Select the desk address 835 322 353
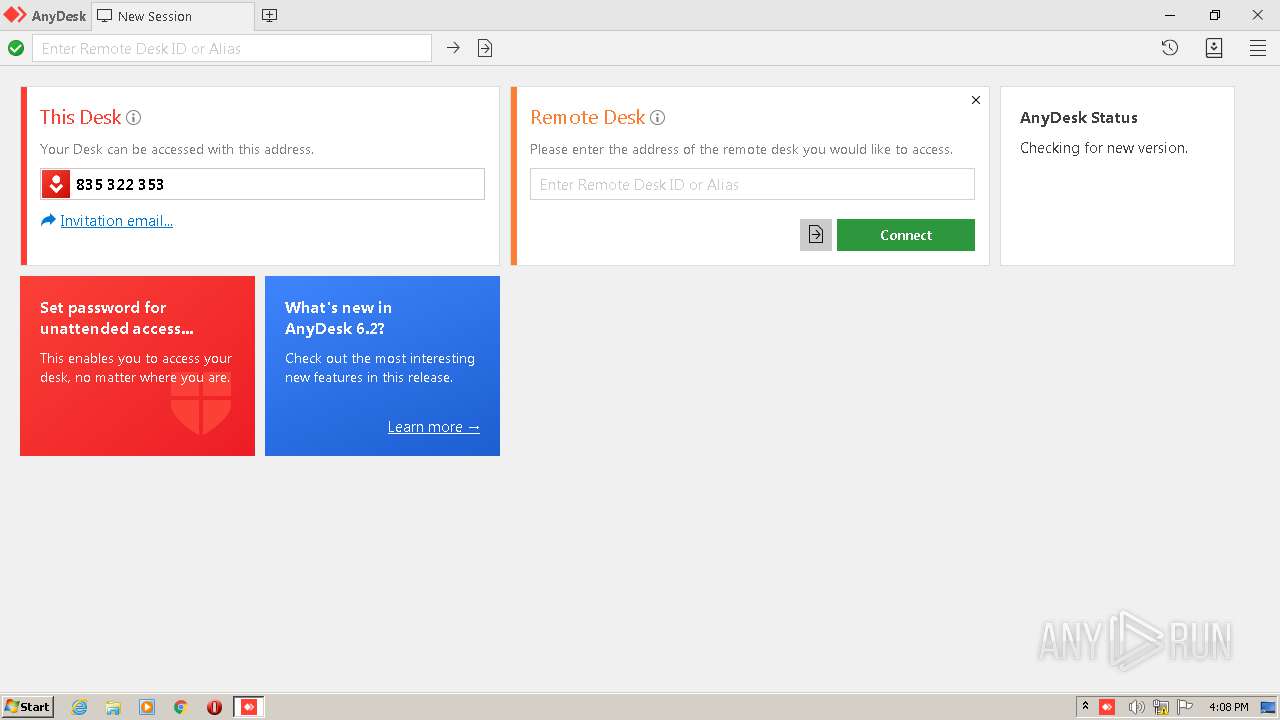The image size is (1280, 720). (120, 184)
